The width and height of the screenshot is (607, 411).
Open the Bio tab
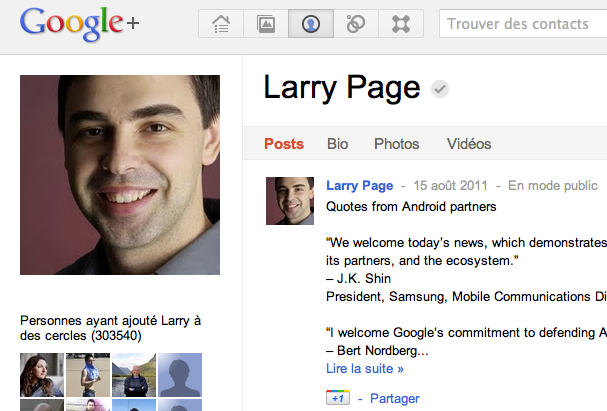pyautogui.click(x=338, y=144)
